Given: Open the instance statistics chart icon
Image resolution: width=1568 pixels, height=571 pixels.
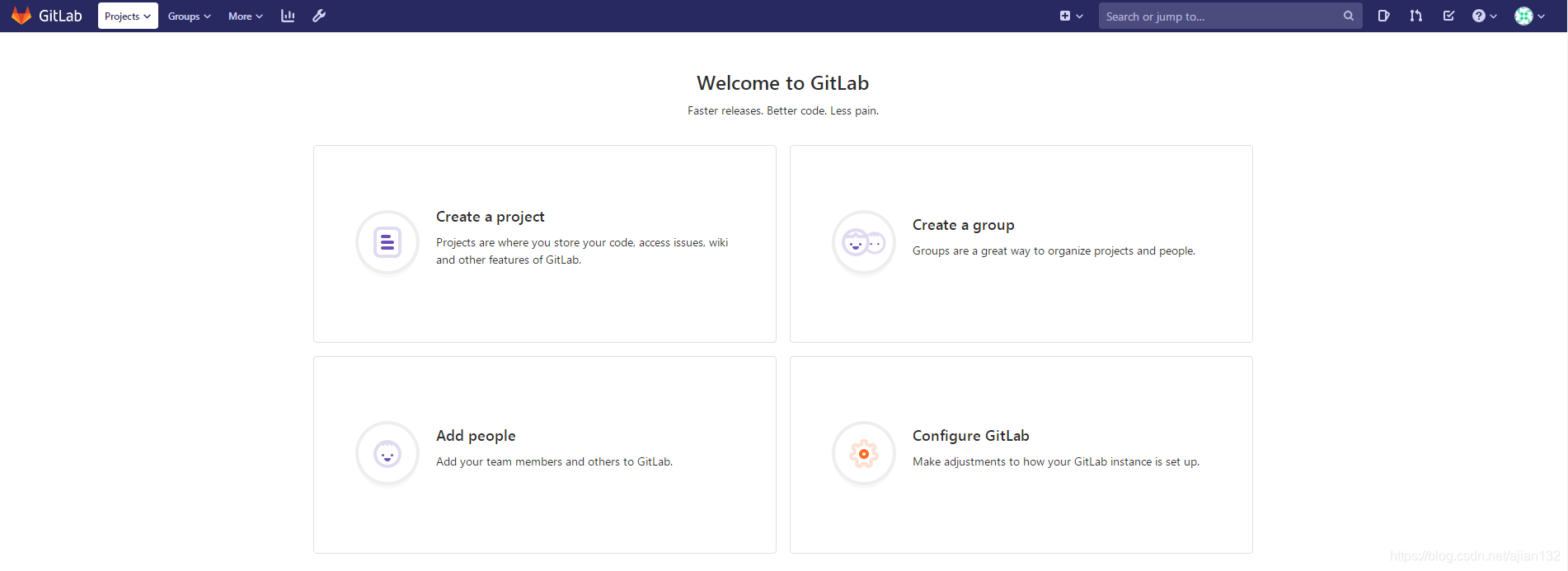Looking at the screenshot, I should point(288,16).
